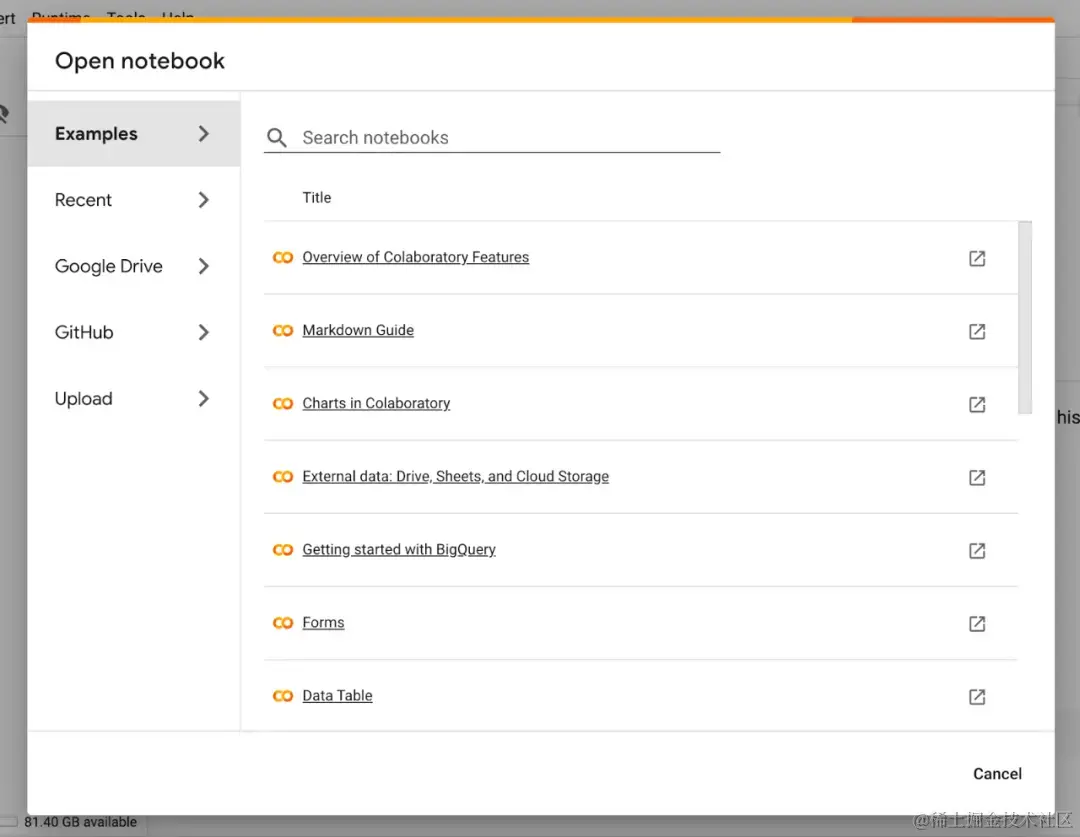Image resolution: width=1080 pixels, height=837 pixels.
Task: Expand the Google Drive chevron arrow
Action: pyautogui.click(x=203, y=266)
